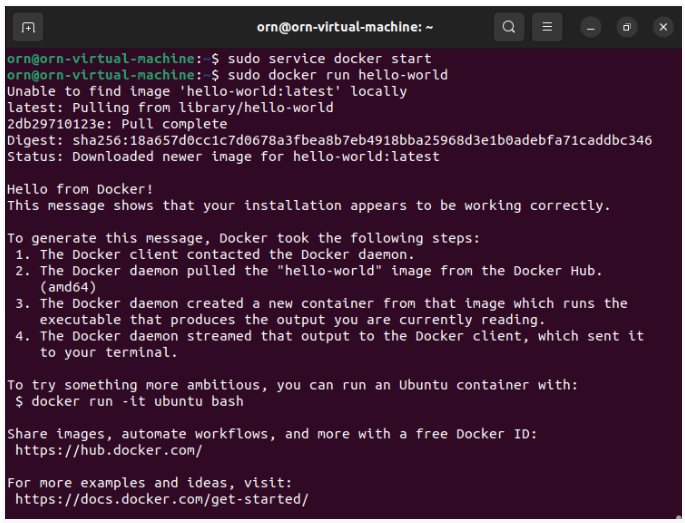This screenshot has width=685, height=523.
Task: Open the hamburger menu
Action: [547, 27]
